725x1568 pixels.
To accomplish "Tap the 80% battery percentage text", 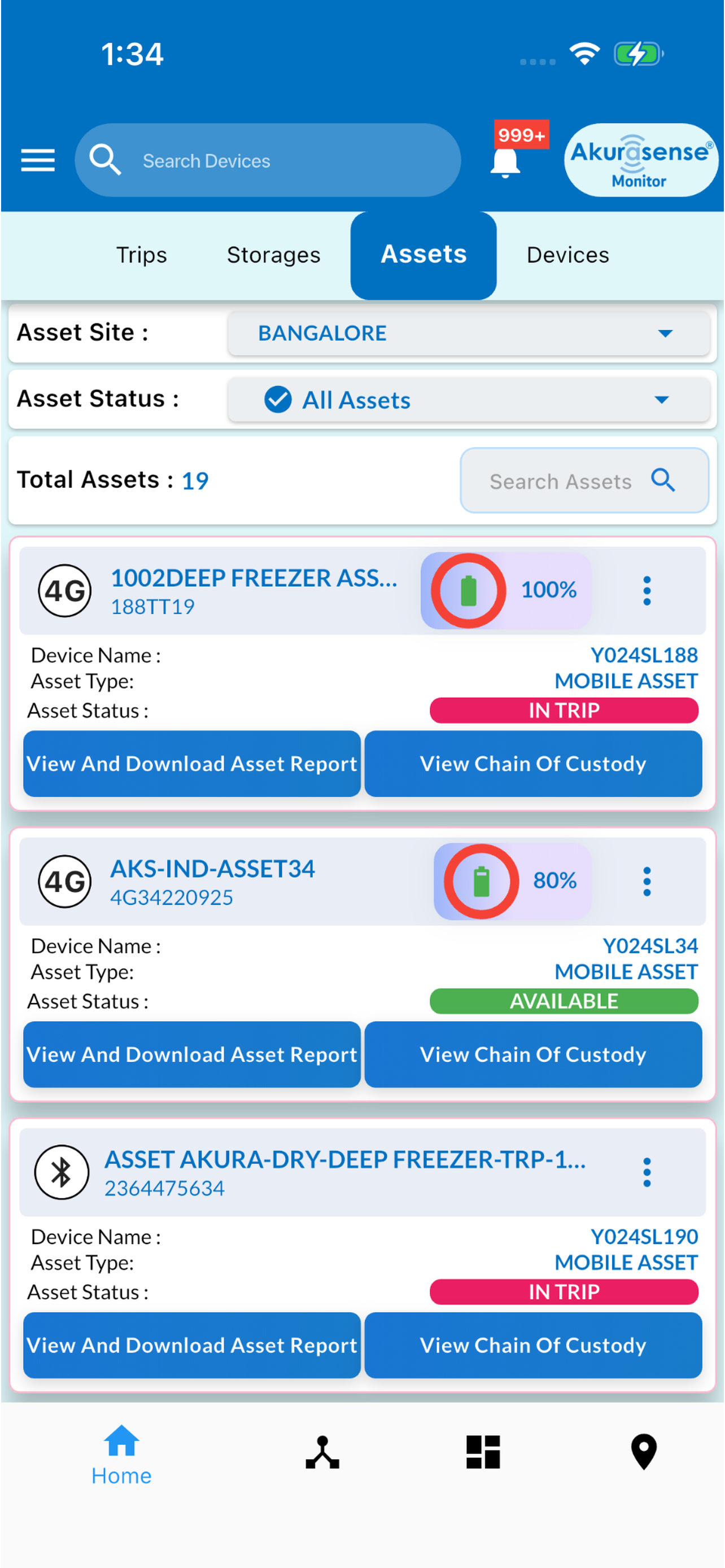I will [554, 881].
